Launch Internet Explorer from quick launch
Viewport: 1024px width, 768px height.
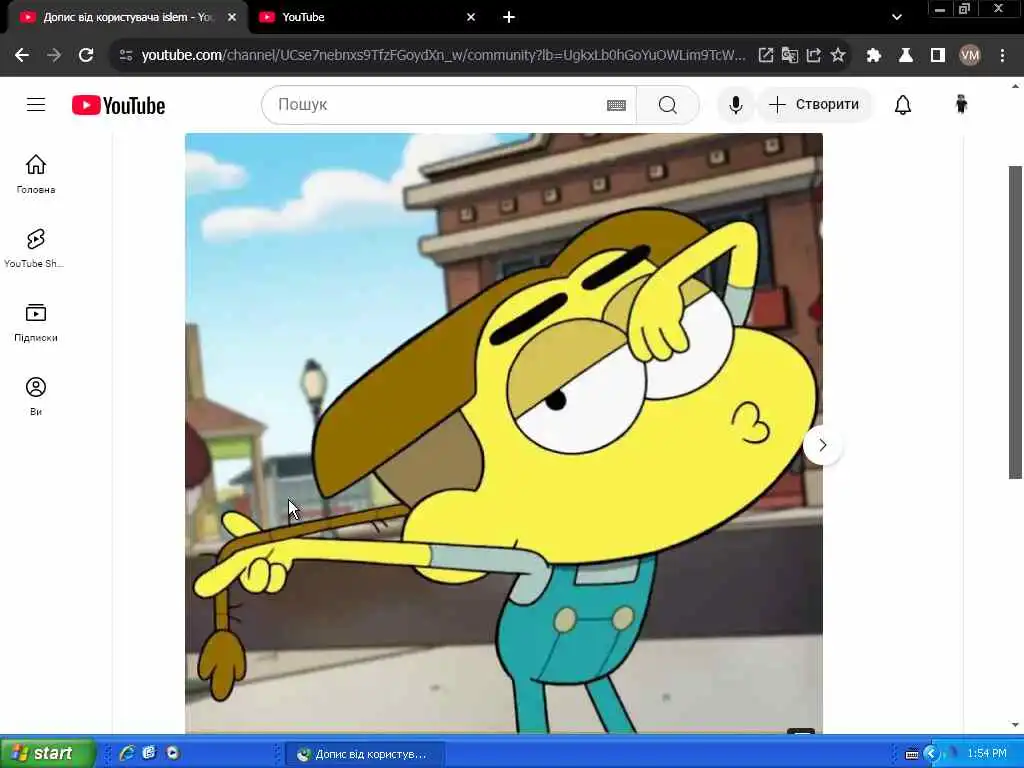(127, 753)
